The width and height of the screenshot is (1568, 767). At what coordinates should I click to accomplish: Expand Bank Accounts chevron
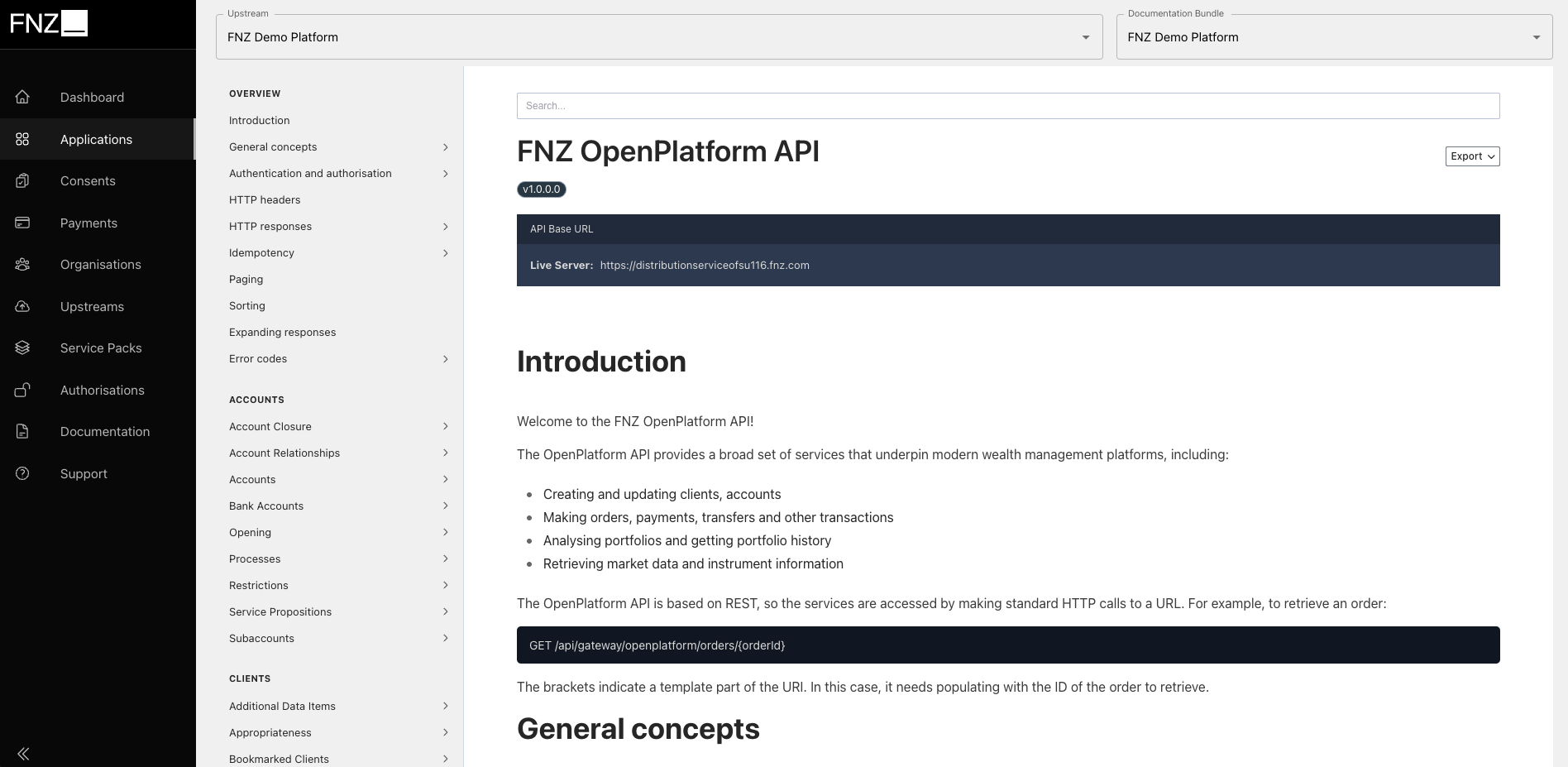[445, 506]
